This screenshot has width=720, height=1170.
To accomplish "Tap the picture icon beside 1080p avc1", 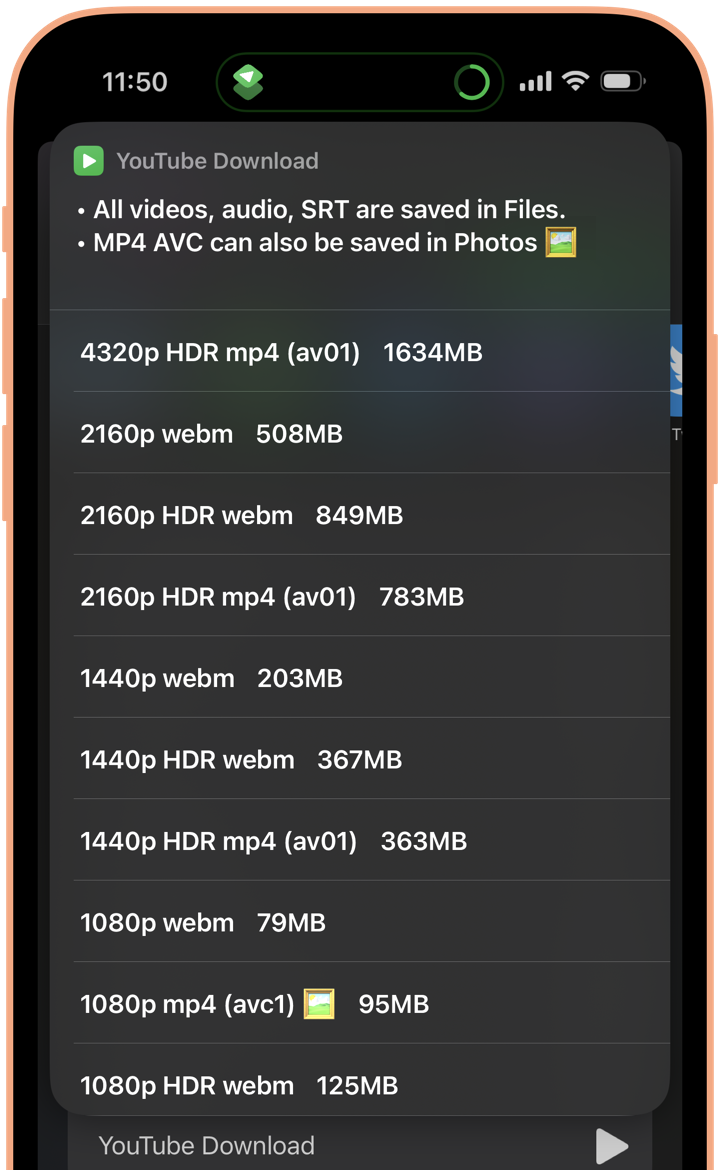I will coord(318,1004).
